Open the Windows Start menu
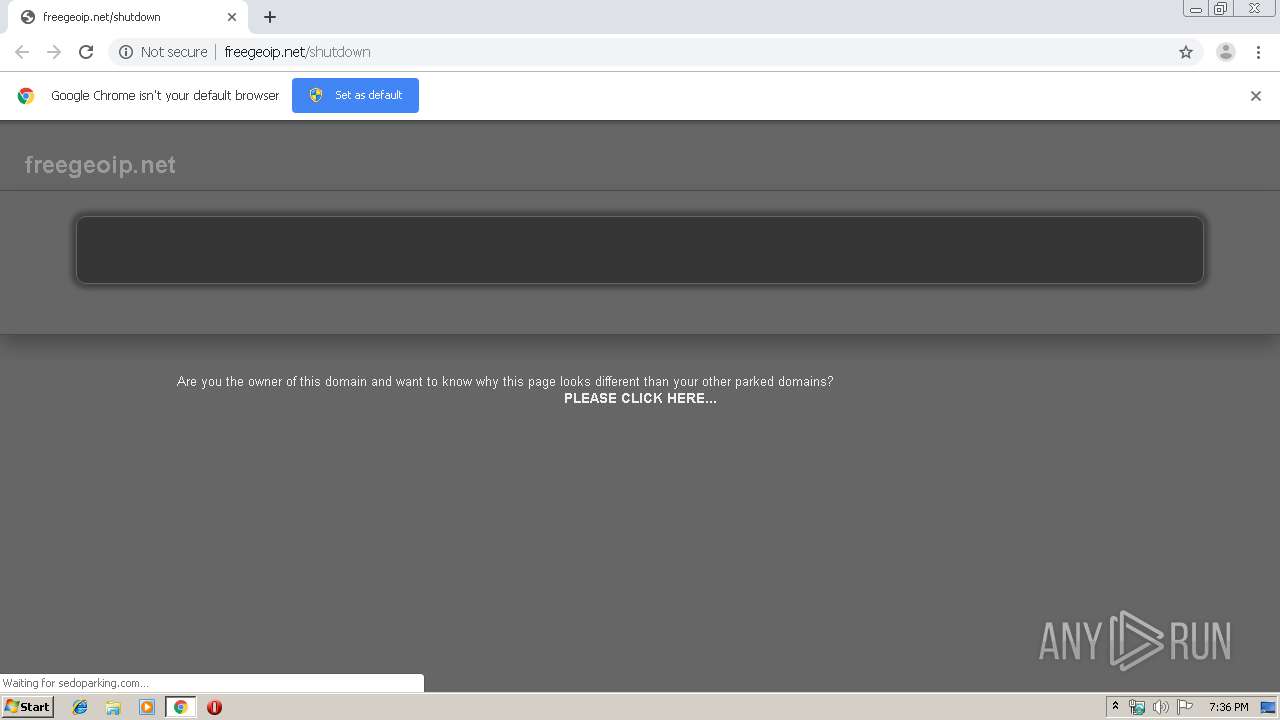This screenshot has height=720, width=1280. click(x=27, y=706)
